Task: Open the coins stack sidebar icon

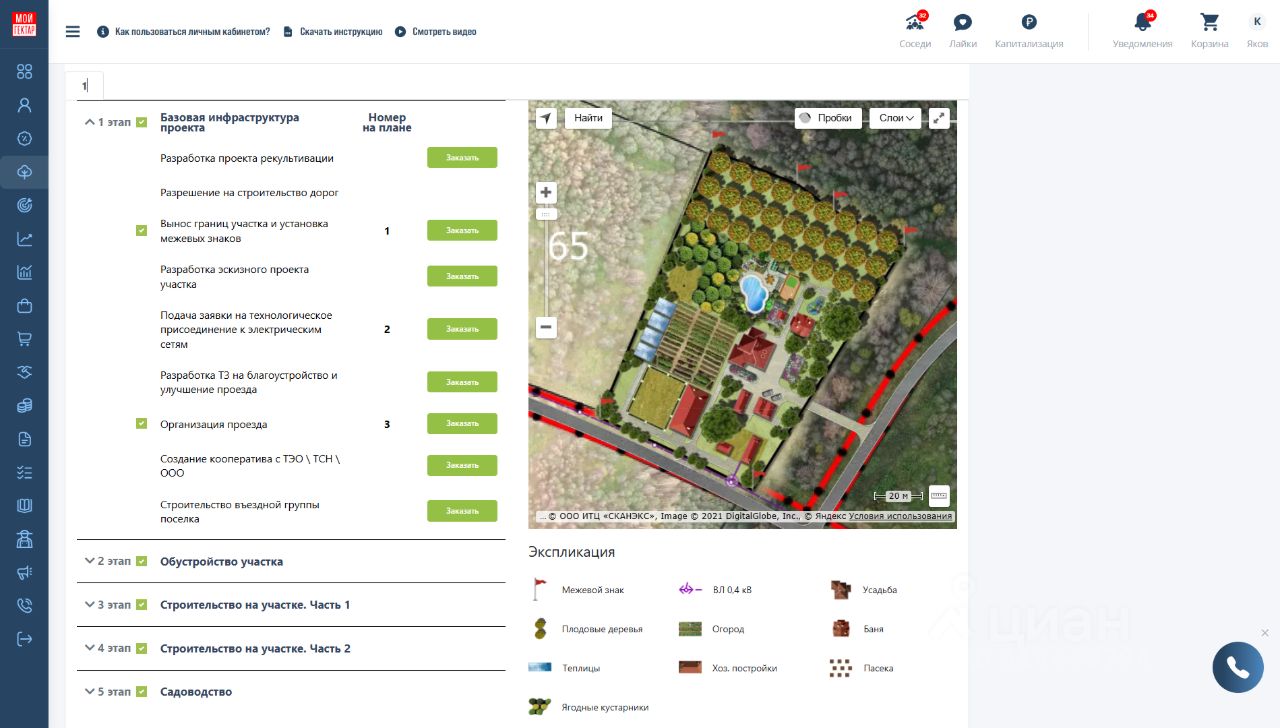Action: 25,406
